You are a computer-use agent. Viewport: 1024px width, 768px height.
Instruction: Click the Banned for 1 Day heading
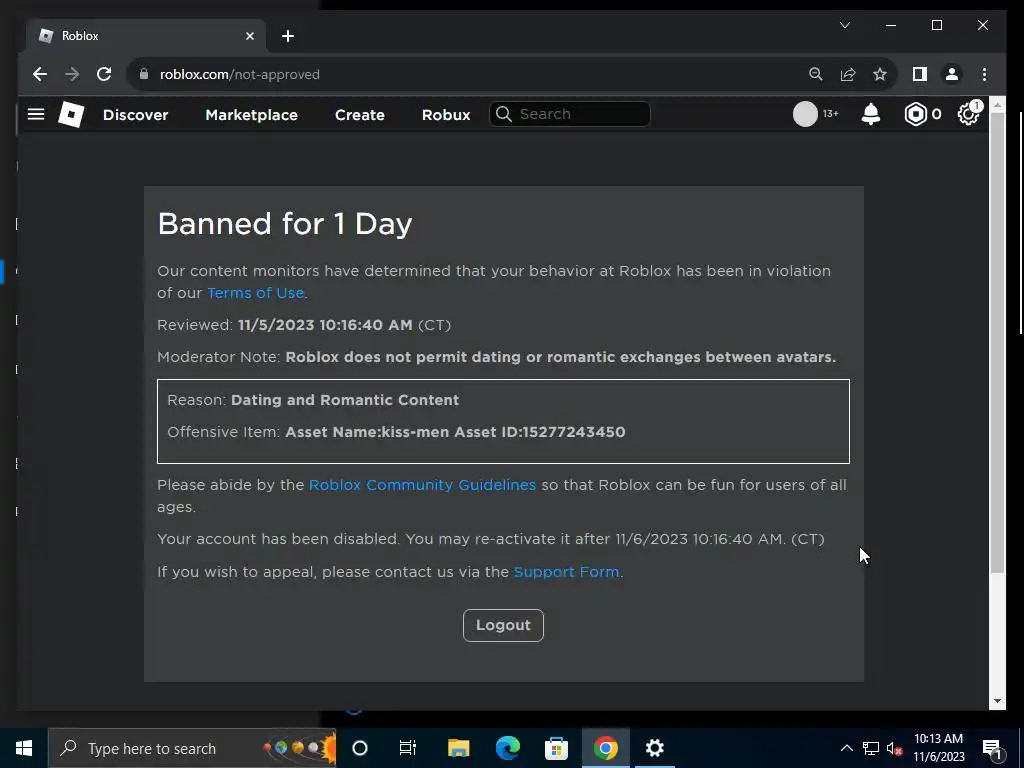coord(285,224)
